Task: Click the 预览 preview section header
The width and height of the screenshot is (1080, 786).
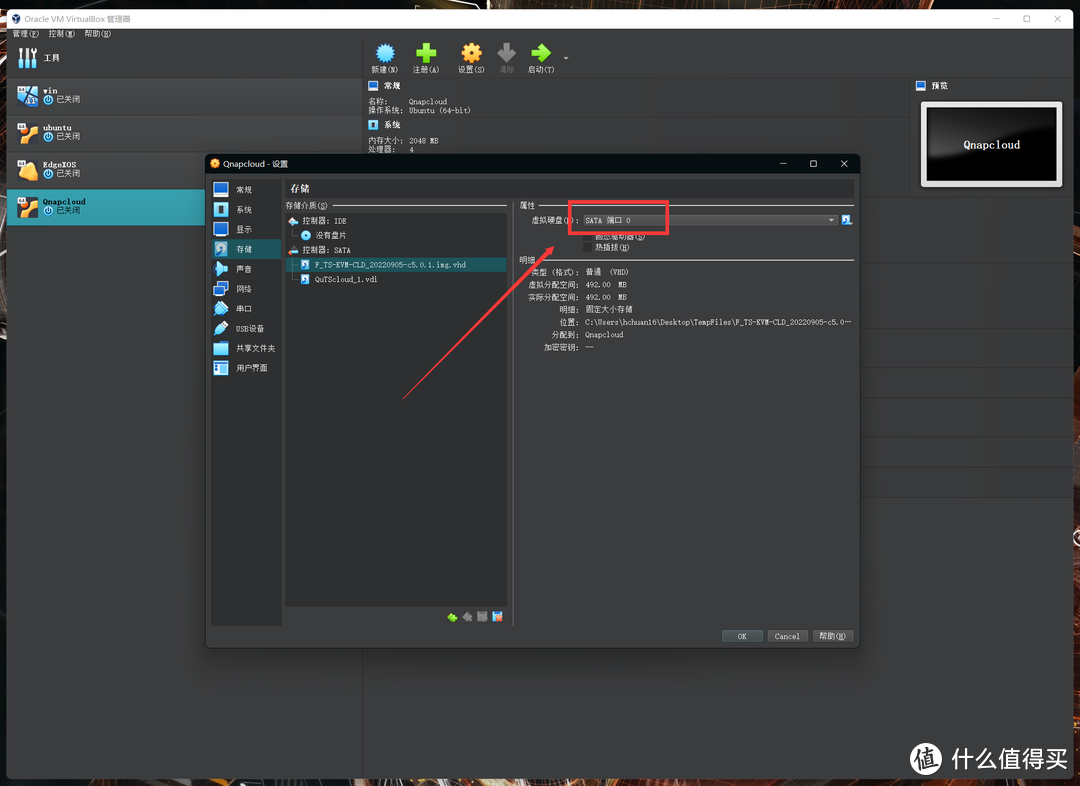Action: click(x=939, y=86)
